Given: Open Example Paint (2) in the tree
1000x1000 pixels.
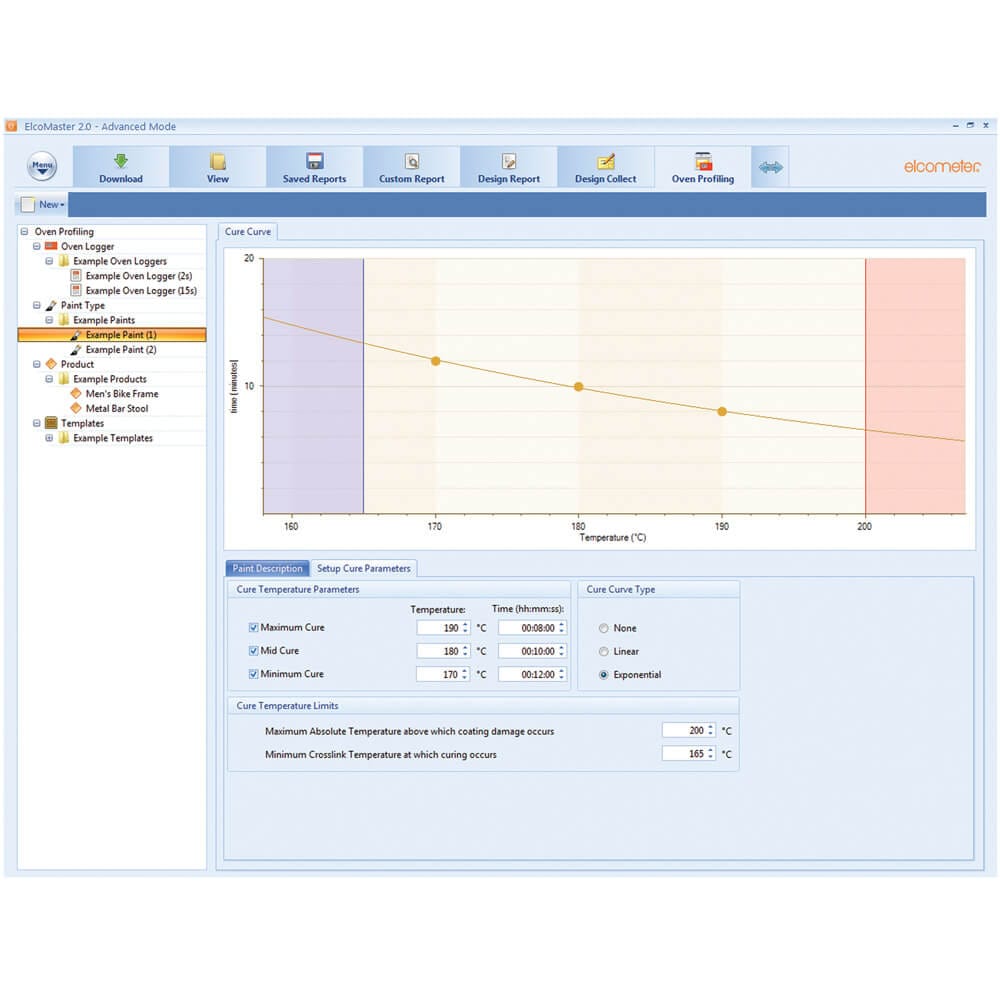Looking at the screenshot, I should pos(120,349).
